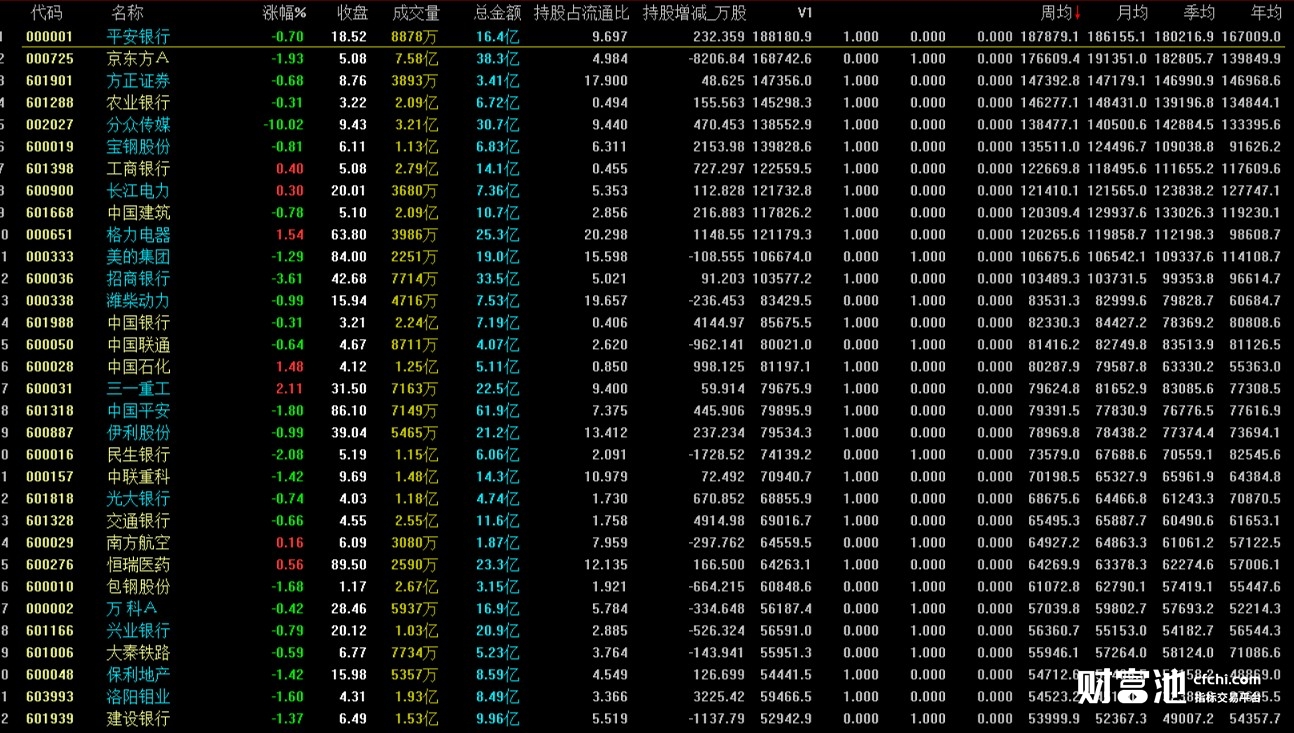Click stock code 000725
This screenshot has height=733, width=1294.
tap(49, 59)
